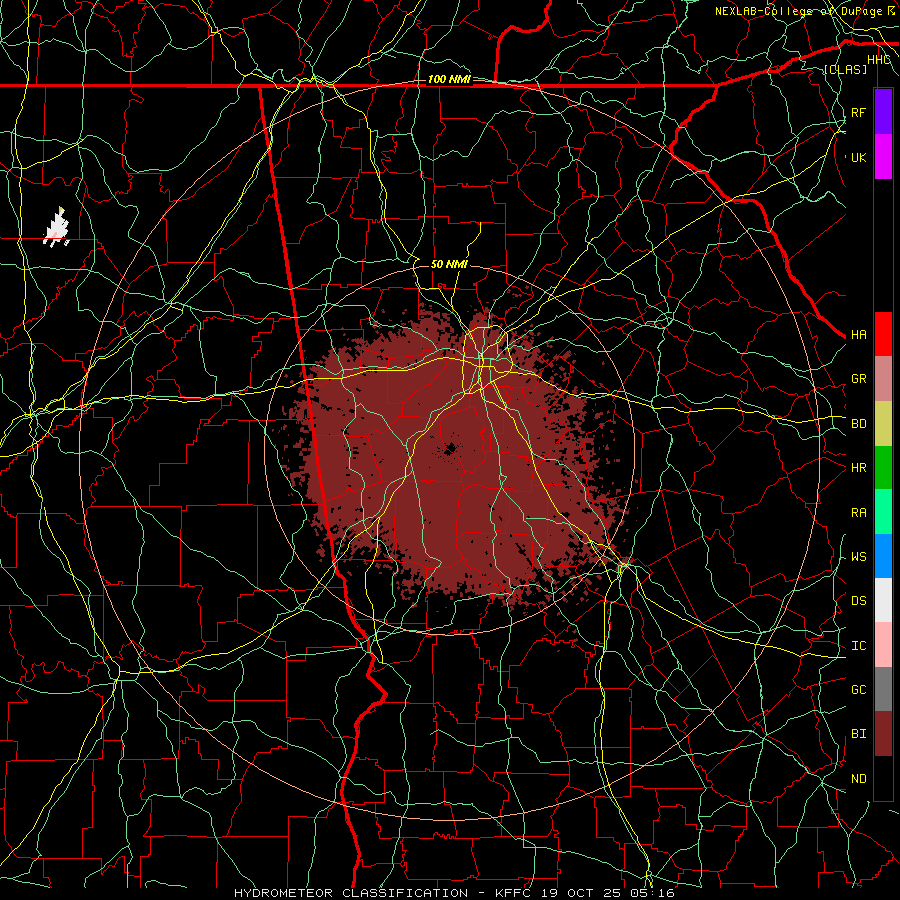This screenshot has width=900, height=900.
Task: Click the 100 NMI range ring label
Action: coord(449,79)
